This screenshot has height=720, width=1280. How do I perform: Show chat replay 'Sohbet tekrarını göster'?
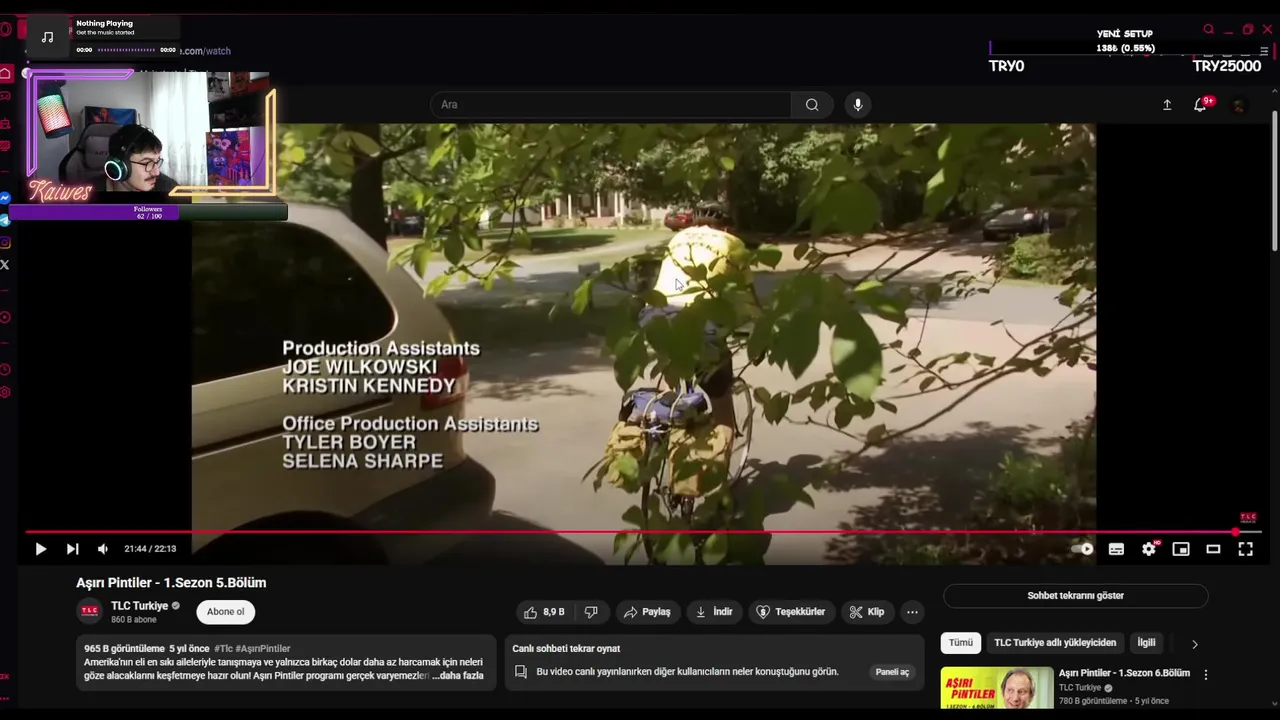[1075, 596]
